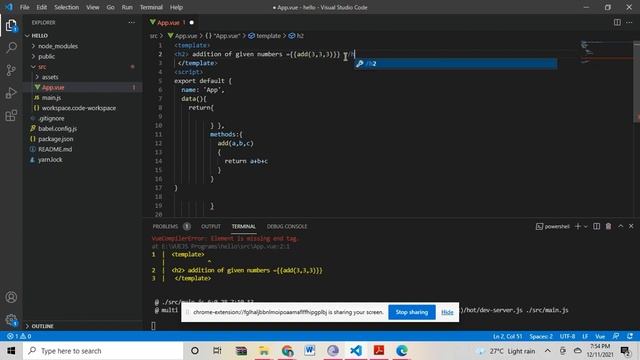Open the Search view in activity bar

coord(11,47)
